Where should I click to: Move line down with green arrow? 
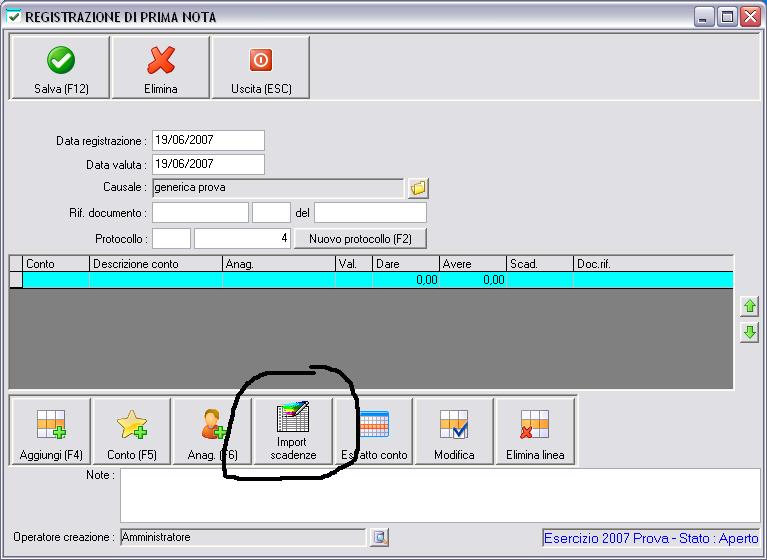(749, 333)
